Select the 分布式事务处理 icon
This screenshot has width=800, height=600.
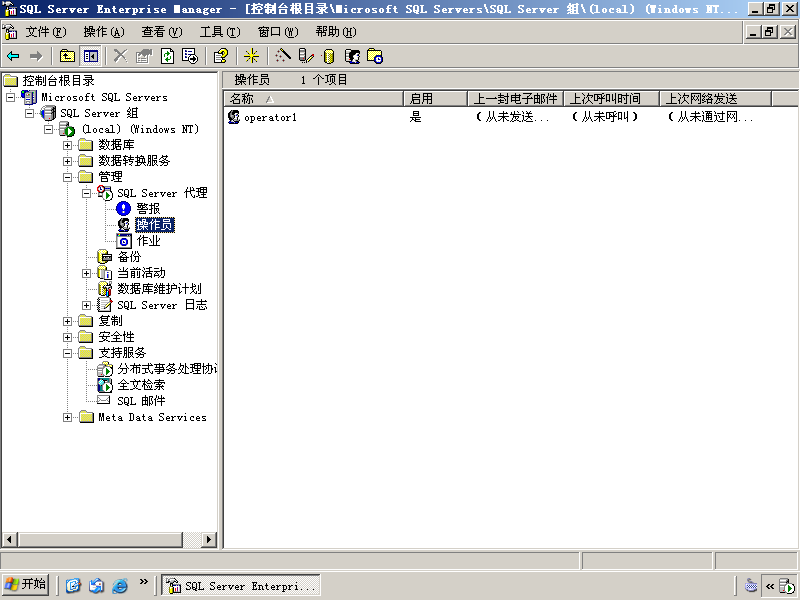[105, 369]
